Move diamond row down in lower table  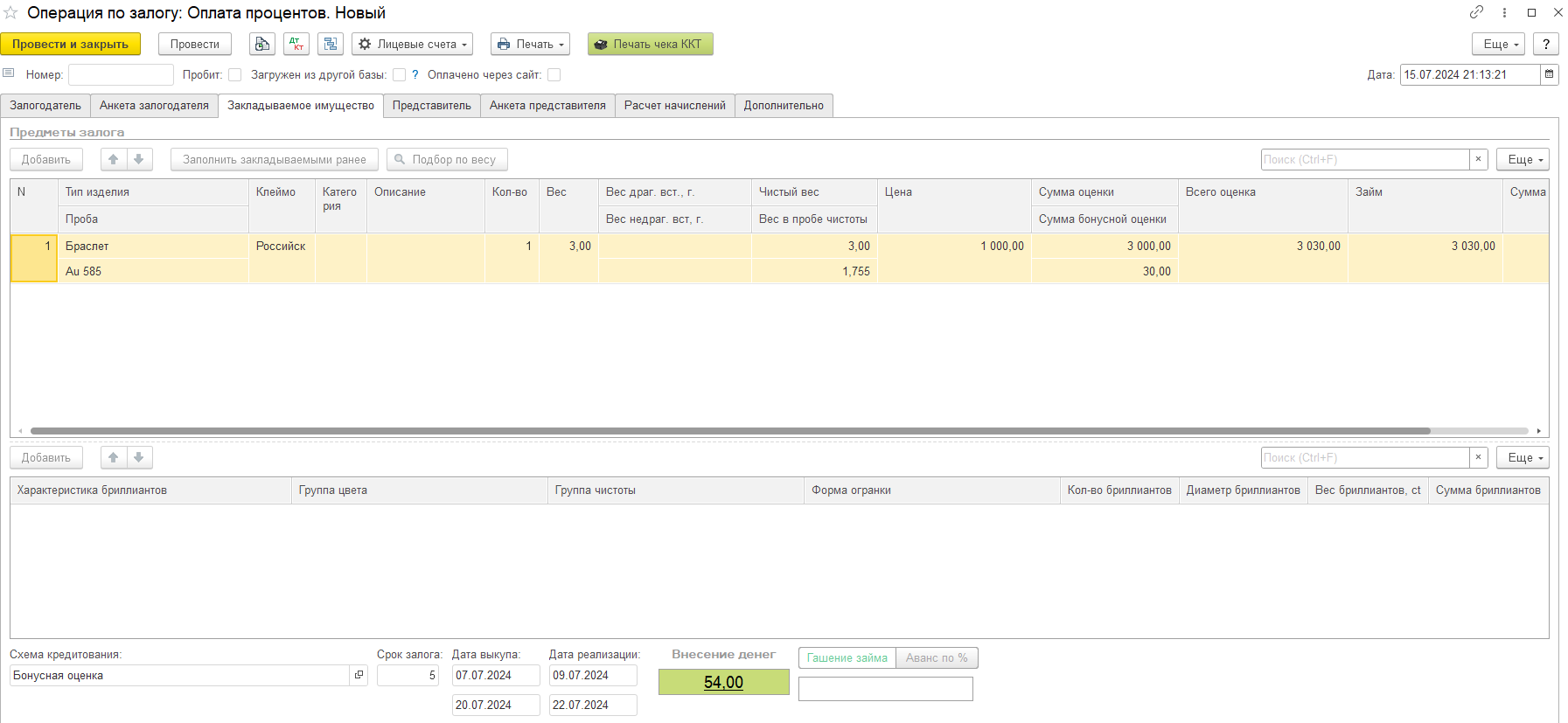[139, 457]
